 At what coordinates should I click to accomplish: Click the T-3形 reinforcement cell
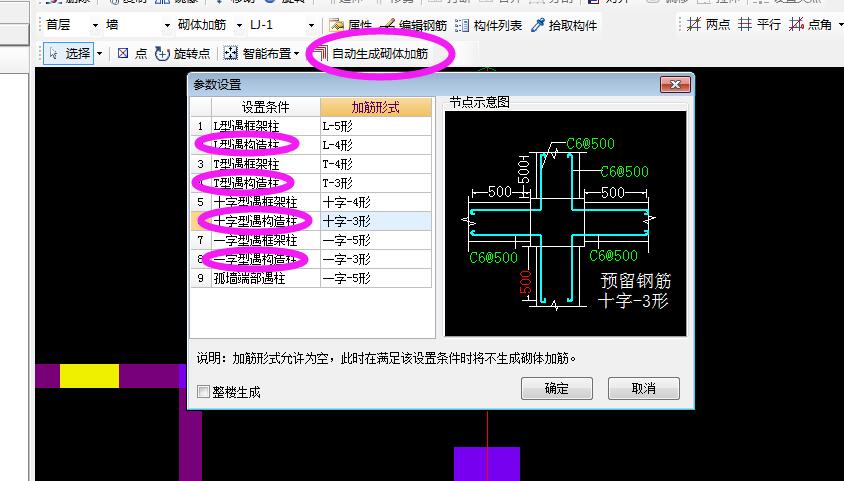pos(376,183)
